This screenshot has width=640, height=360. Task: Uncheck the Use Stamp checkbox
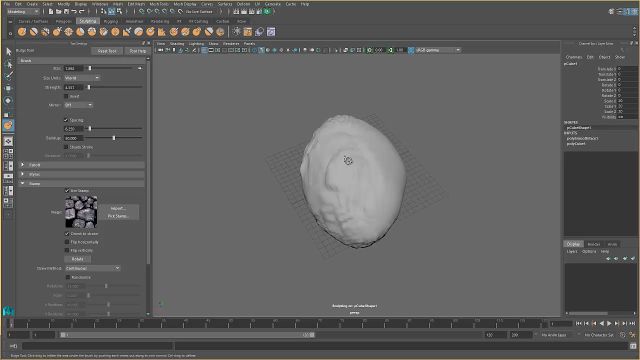[67, 191]
